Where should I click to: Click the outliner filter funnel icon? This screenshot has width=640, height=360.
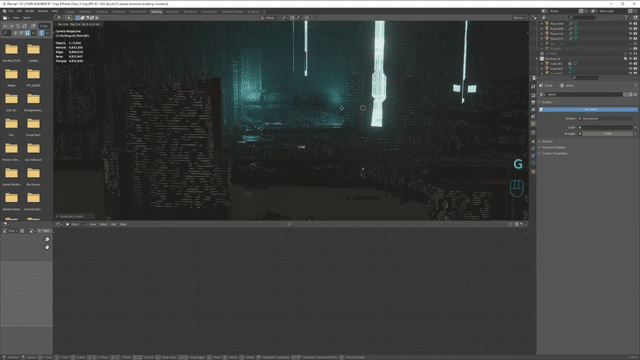click(627, 18)
